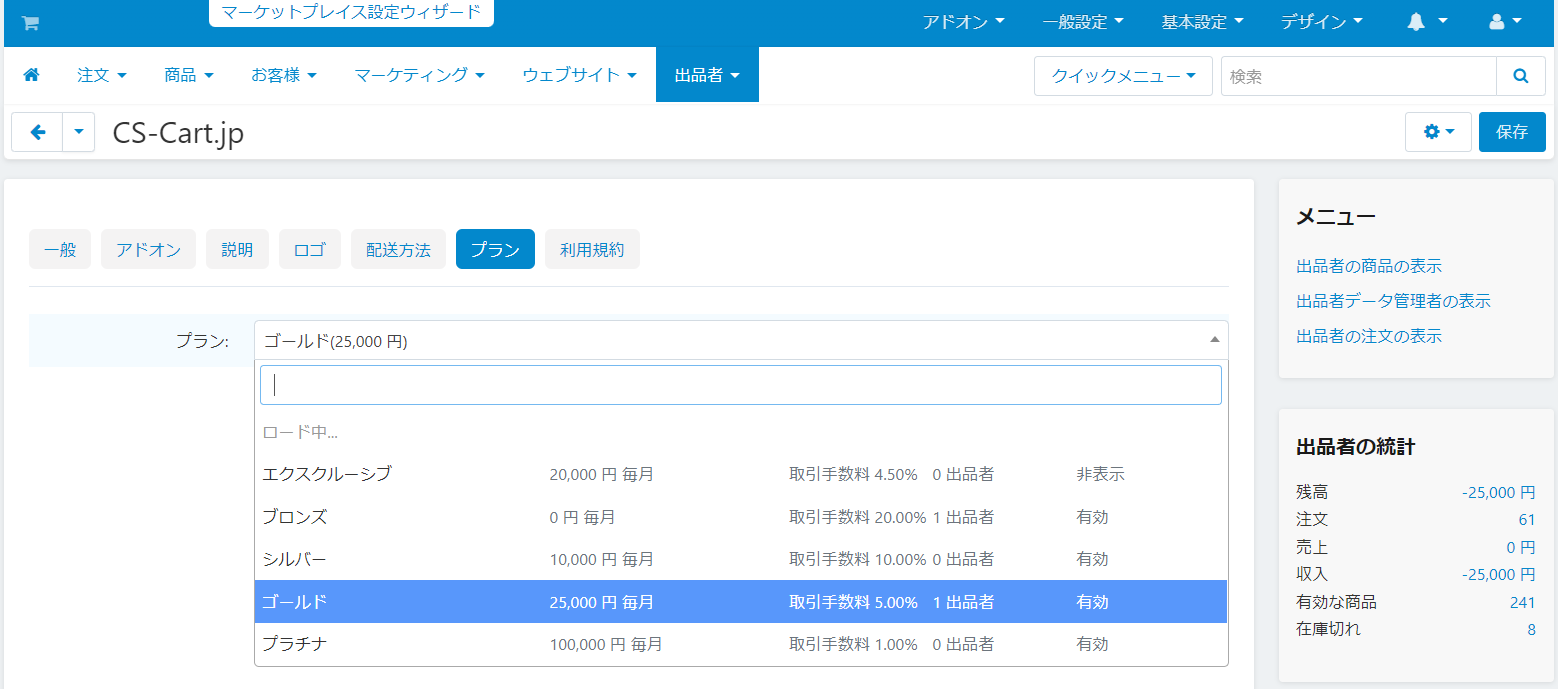The height and width of the screenshot is (689, 1558).
Task: Collapse the プラン select box
Action: [x=741, y=340]
